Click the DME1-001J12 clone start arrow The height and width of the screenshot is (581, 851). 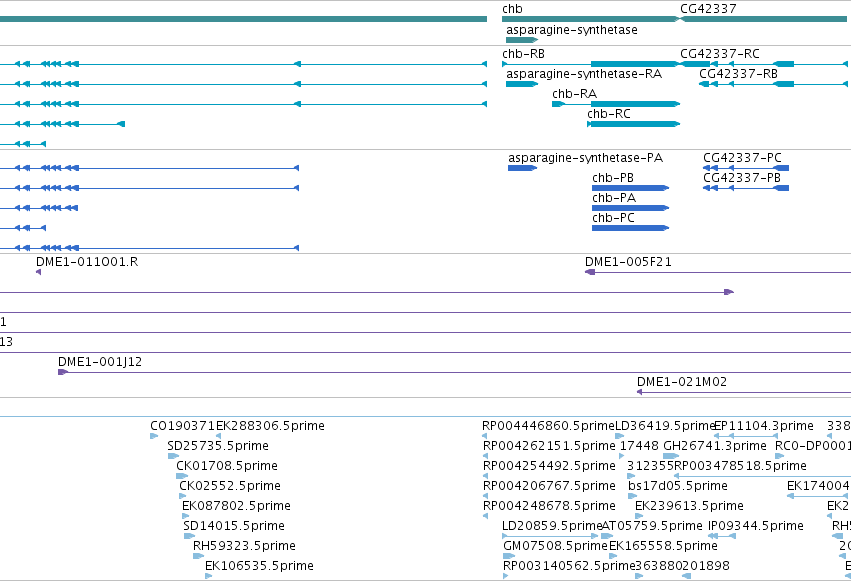click(62, 372)
